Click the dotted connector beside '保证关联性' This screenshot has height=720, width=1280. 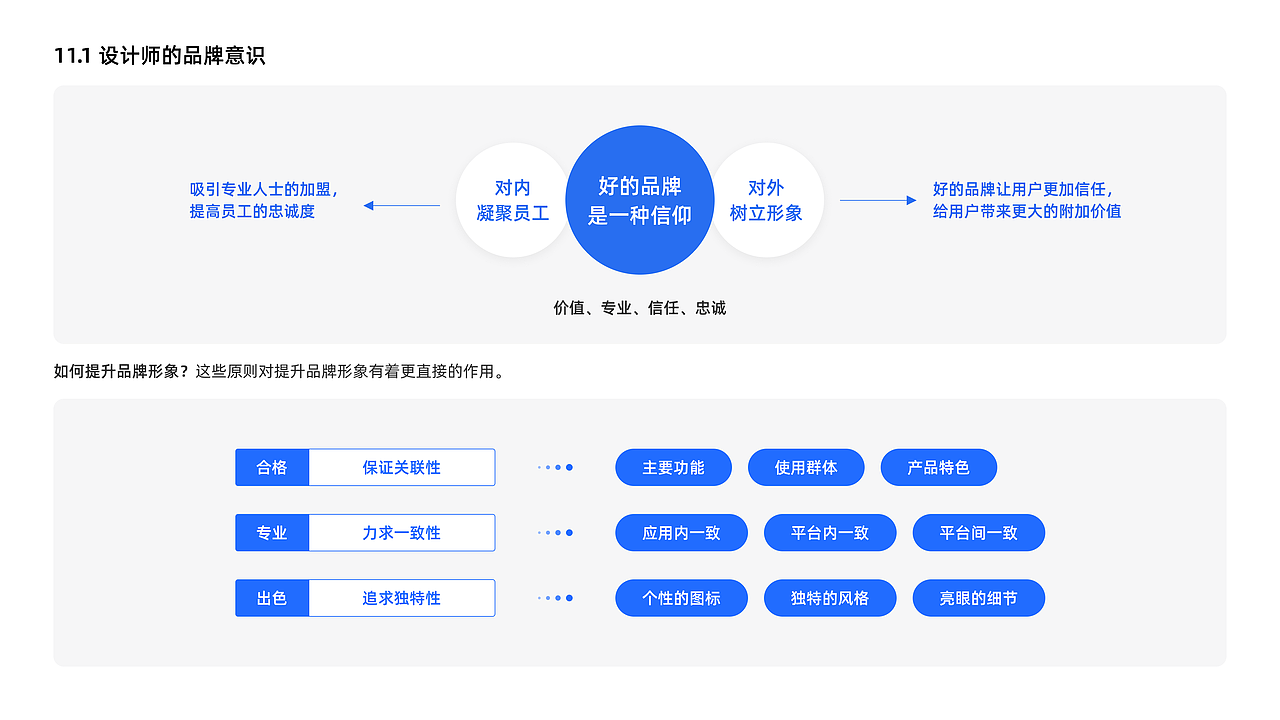(555, 467)
